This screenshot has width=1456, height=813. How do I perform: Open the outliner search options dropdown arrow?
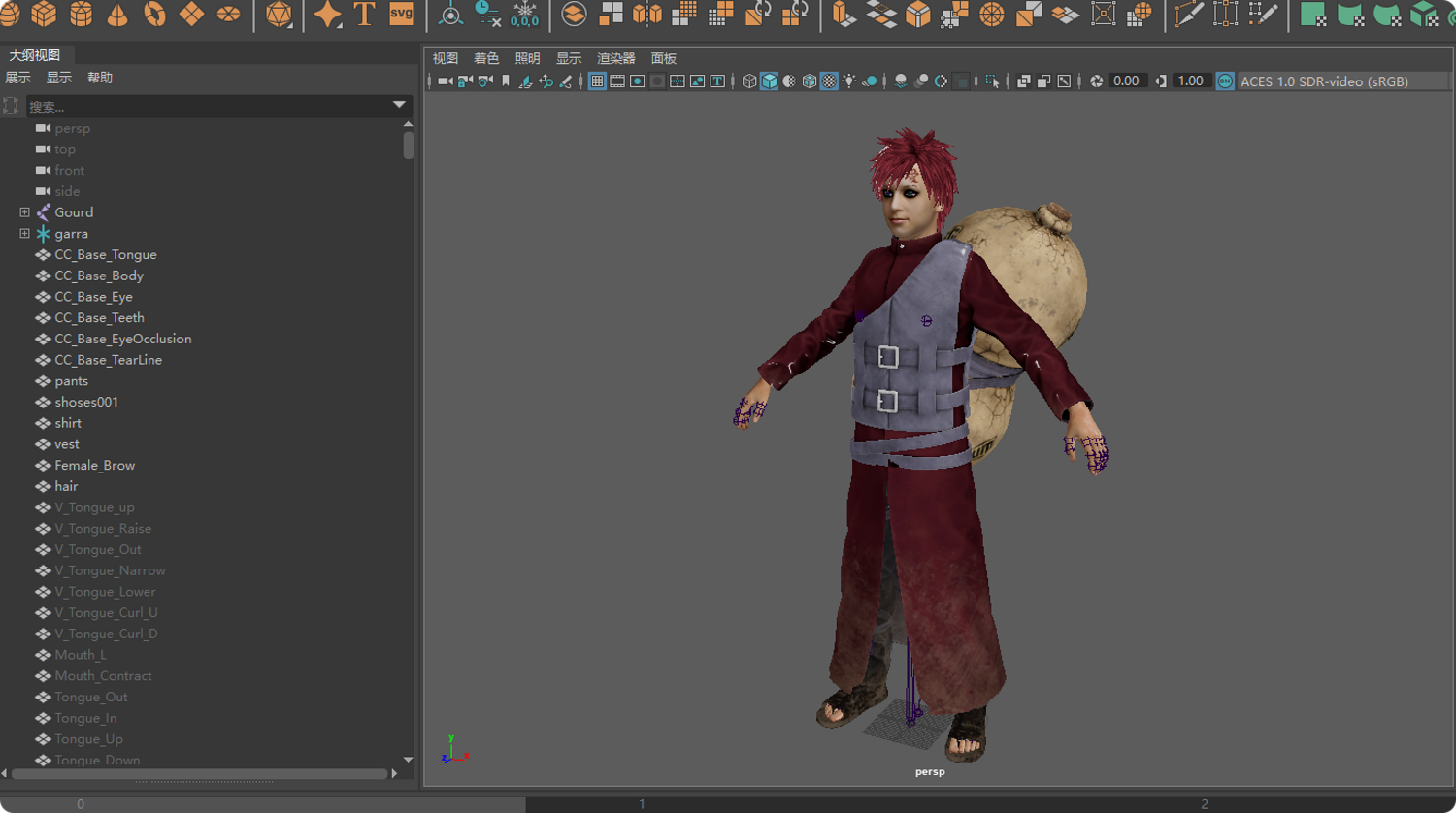pos(399,105)
